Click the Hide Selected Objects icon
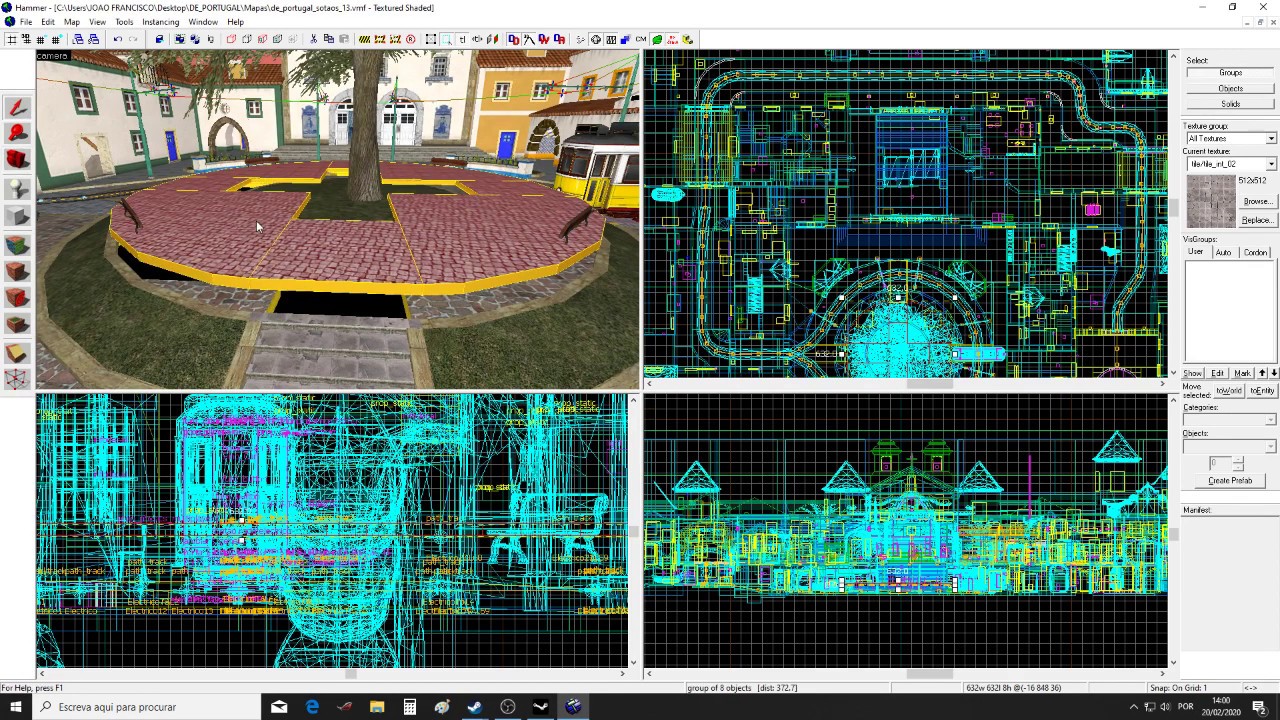 230,40
